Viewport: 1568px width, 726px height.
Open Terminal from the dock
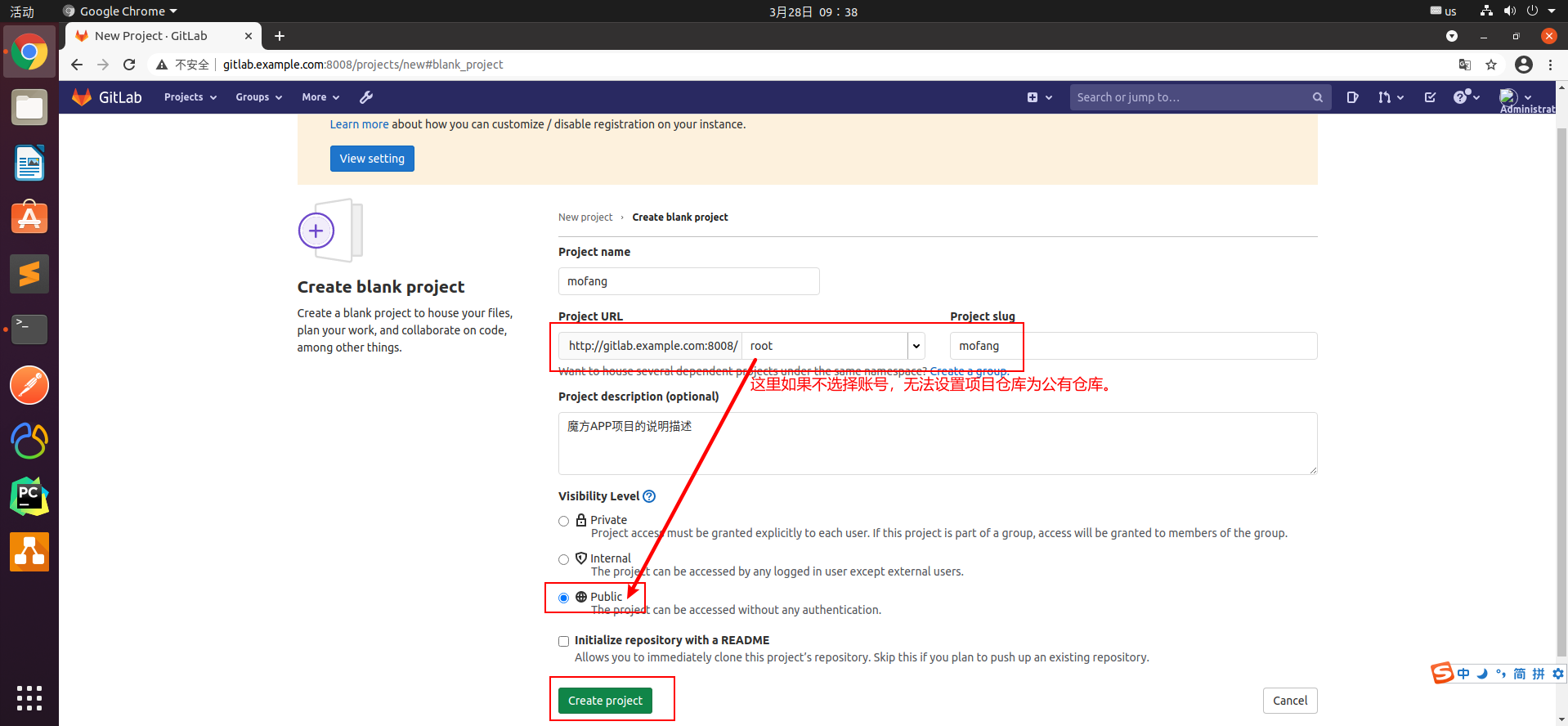[x=29, y=329]
